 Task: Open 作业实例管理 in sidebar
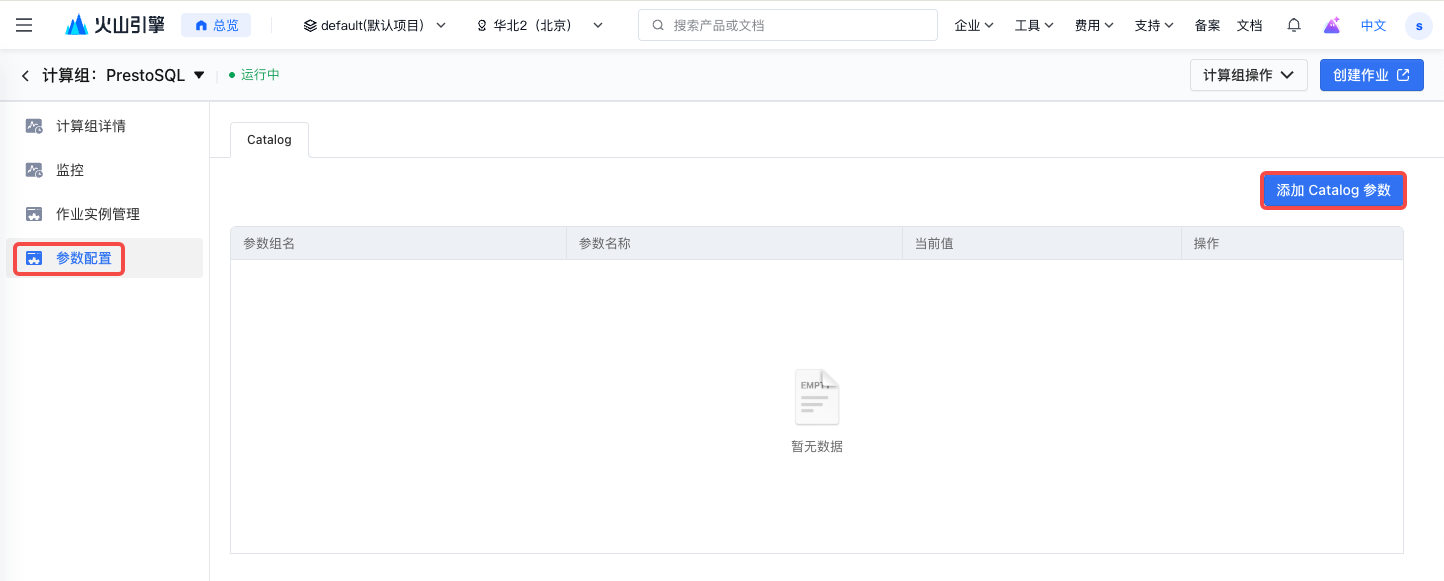click(105, 214)
